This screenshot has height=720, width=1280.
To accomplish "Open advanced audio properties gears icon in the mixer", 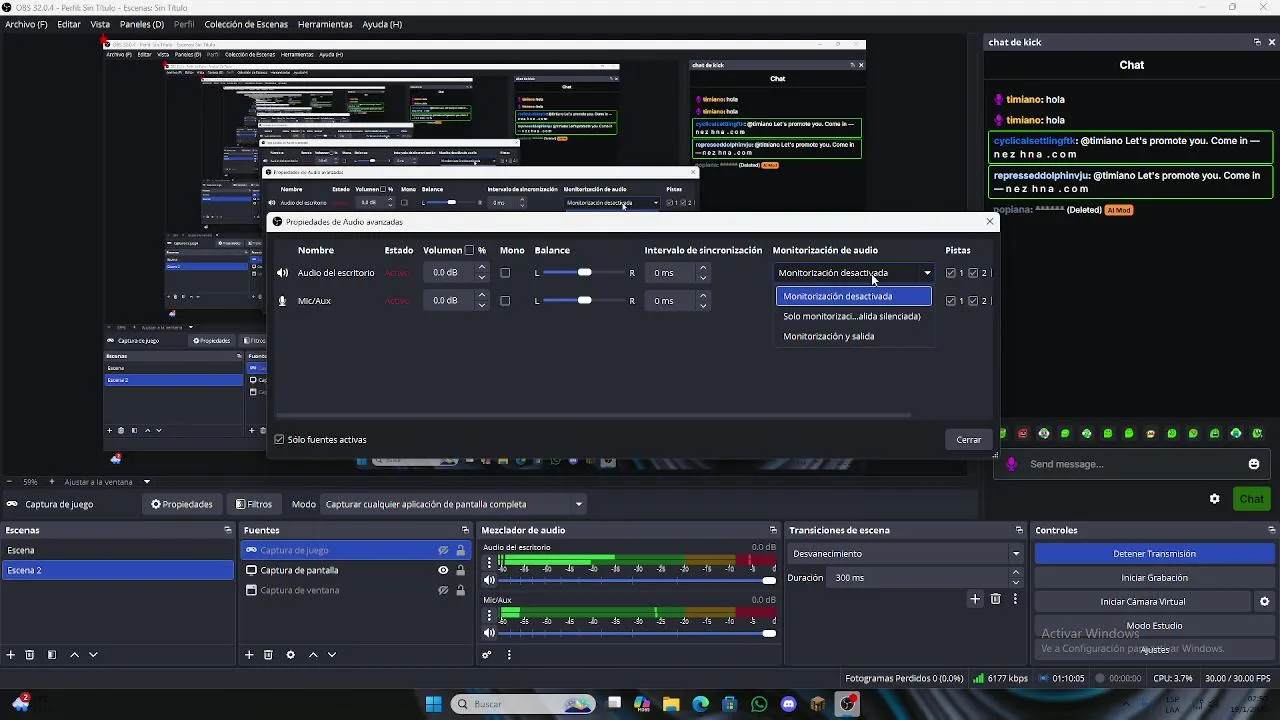I will pos(487,655).
